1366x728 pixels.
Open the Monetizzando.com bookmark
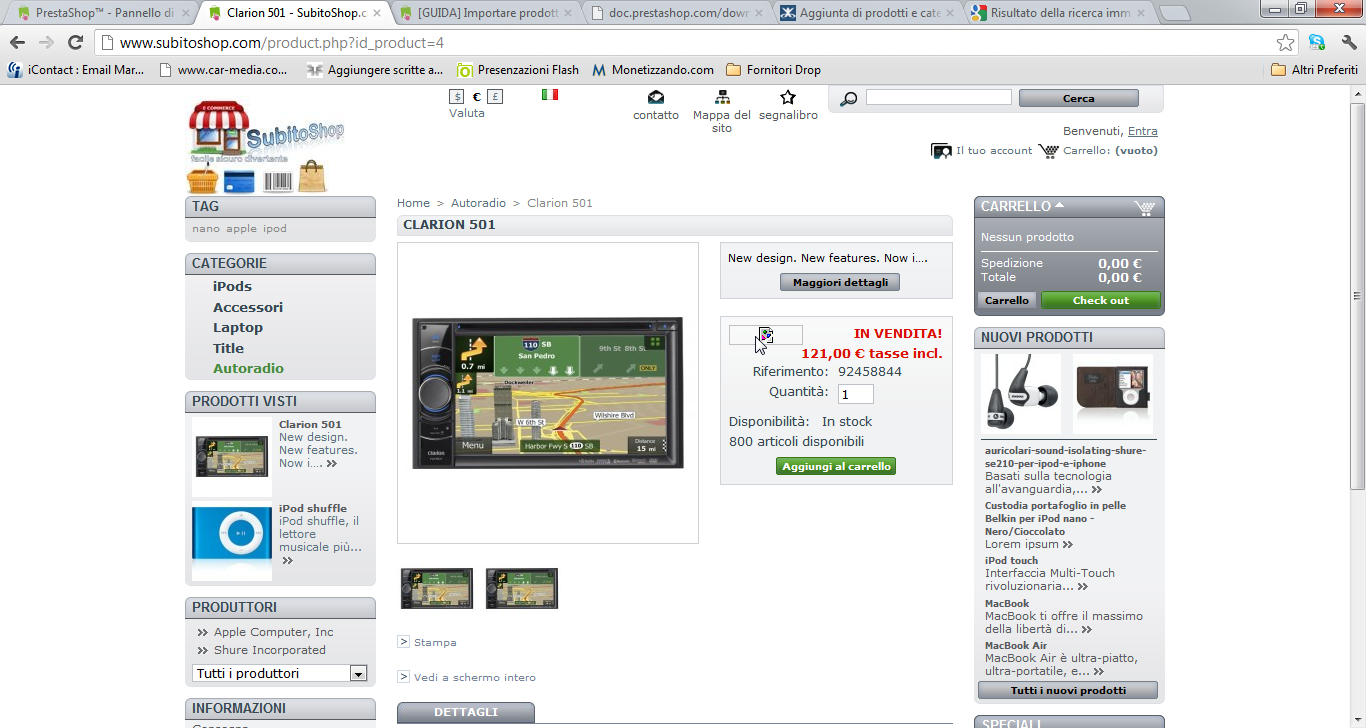(x=653, y=70)
